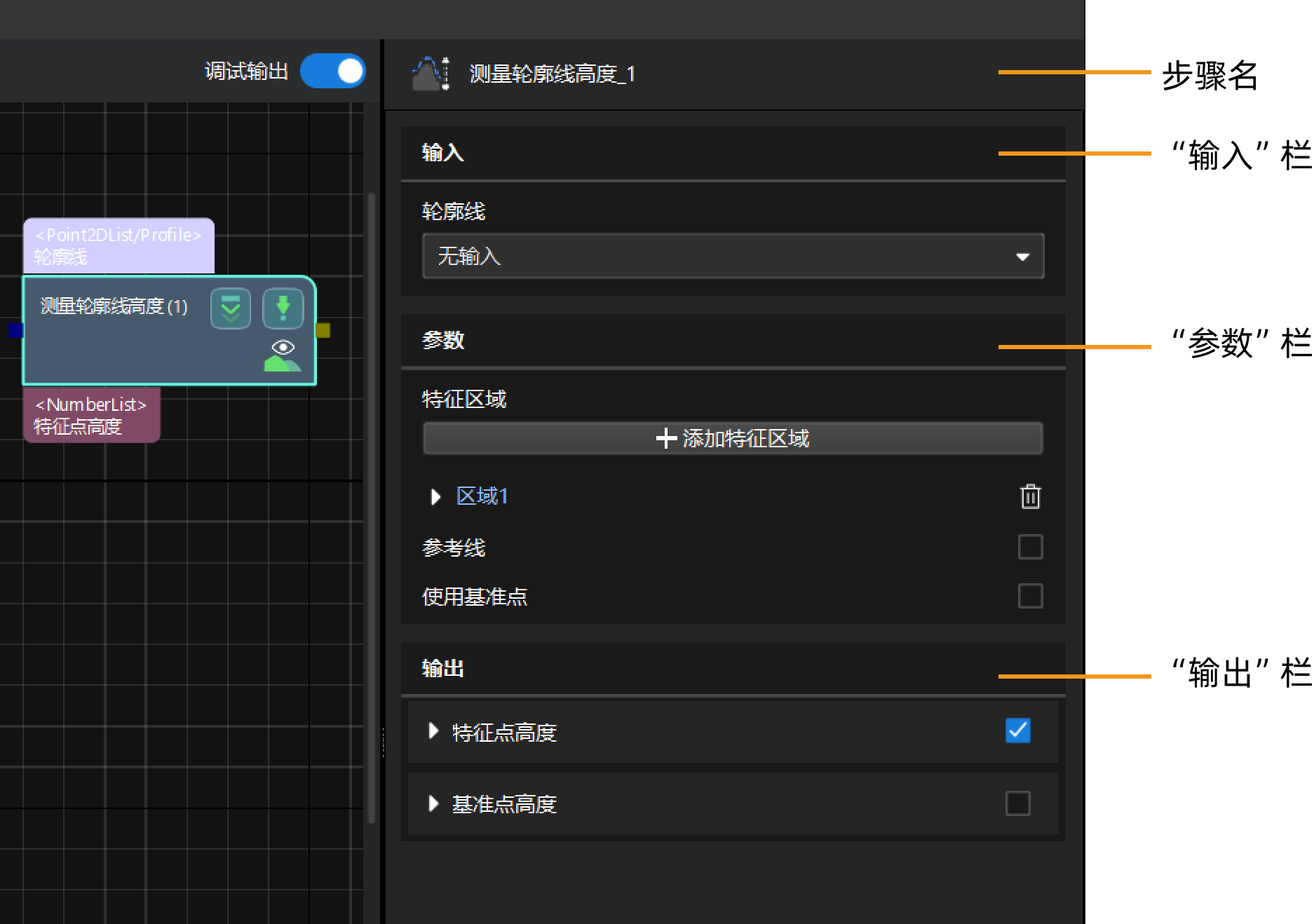The height and width of the screenshot is (924, 1314).
Task: Delete 区域1 with the trash icon
Action: [x=1030, y=496]
